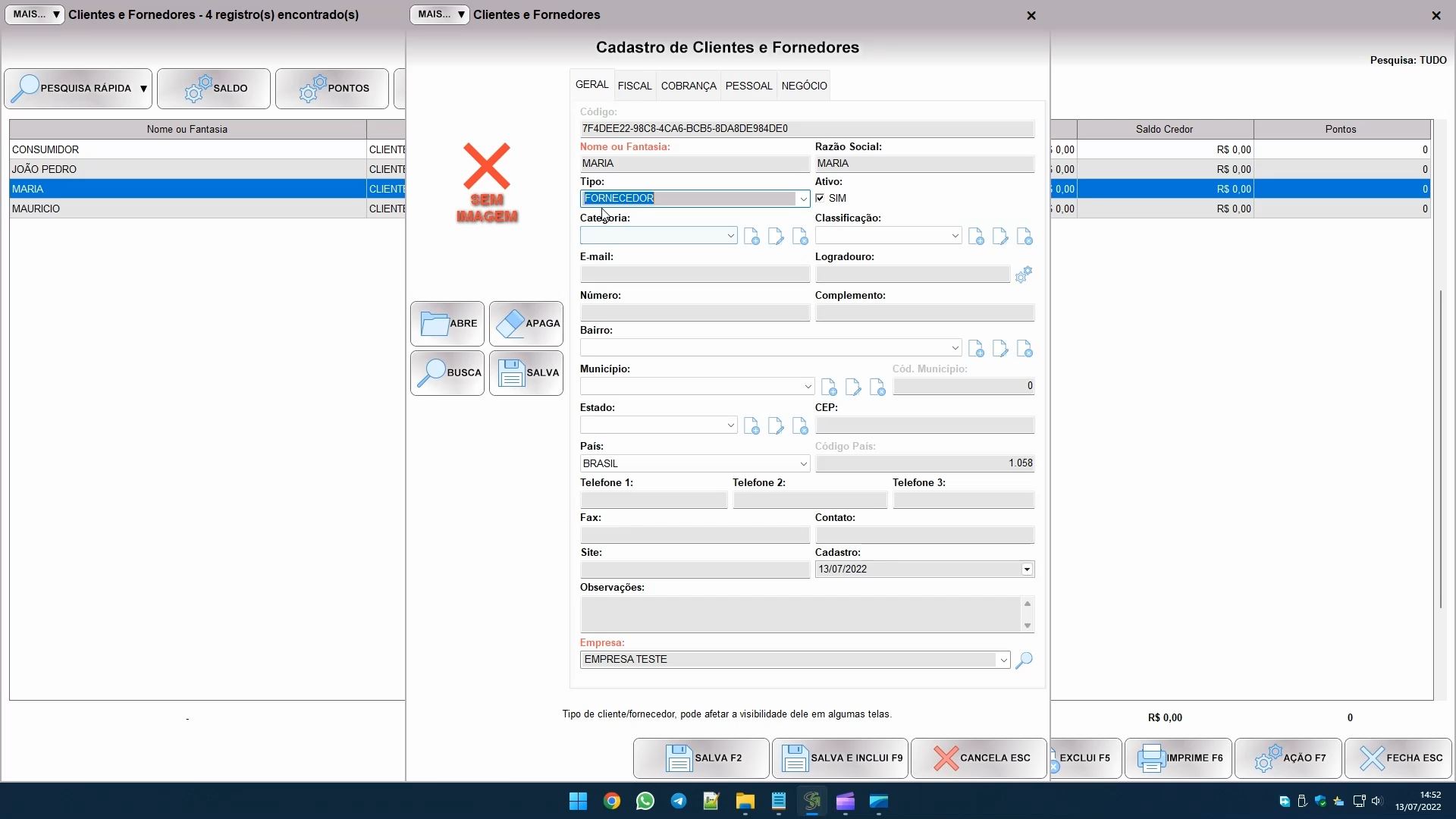Open the Cadastro date picker dropdown

point(1027,570)
